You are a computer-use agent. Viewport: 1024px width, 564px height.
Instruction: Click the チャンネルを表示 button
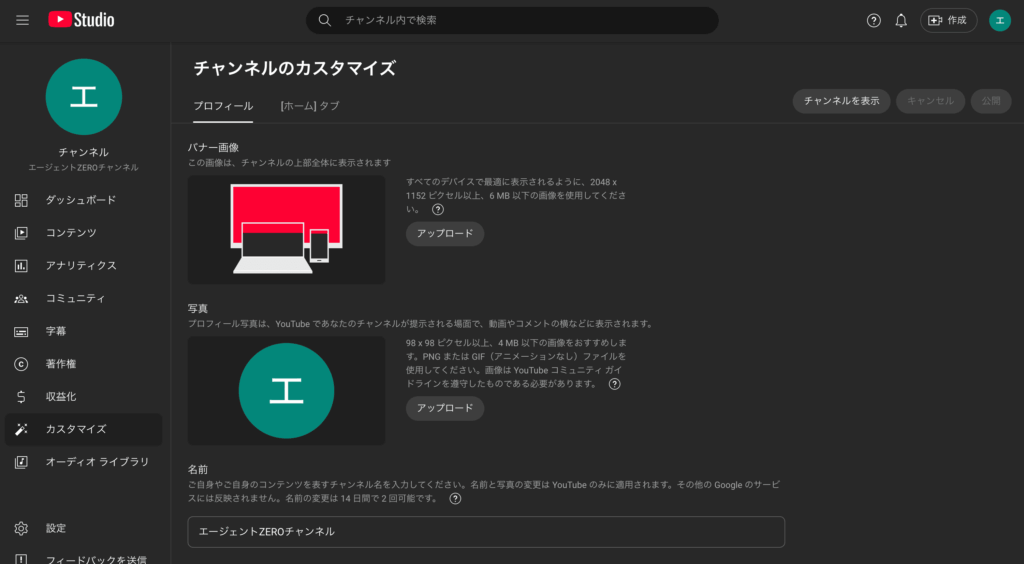click(841, 101)
